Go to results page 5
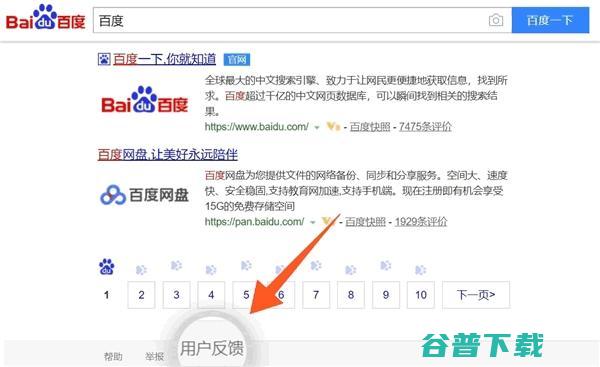This screenshot has height=367, width=600. [x=246, y=295]
